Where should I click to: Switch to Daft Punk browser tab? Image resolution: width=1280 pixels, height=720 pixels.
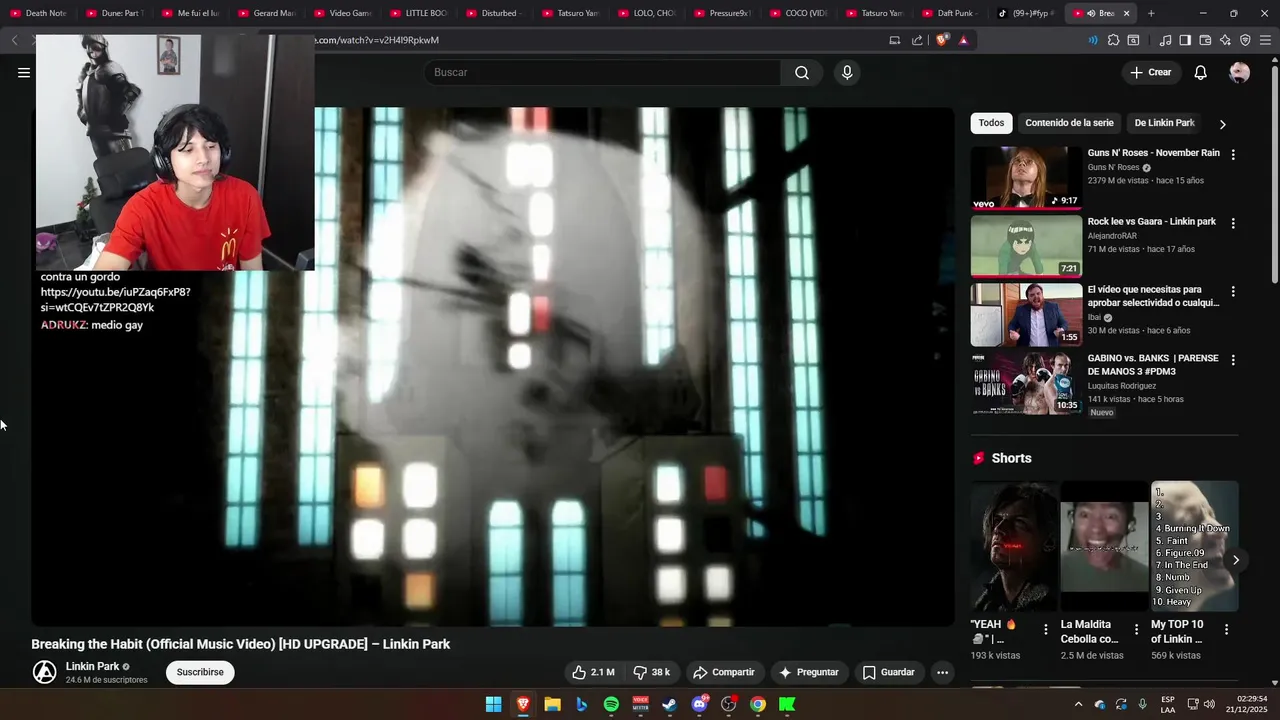[x=949, y=13]
